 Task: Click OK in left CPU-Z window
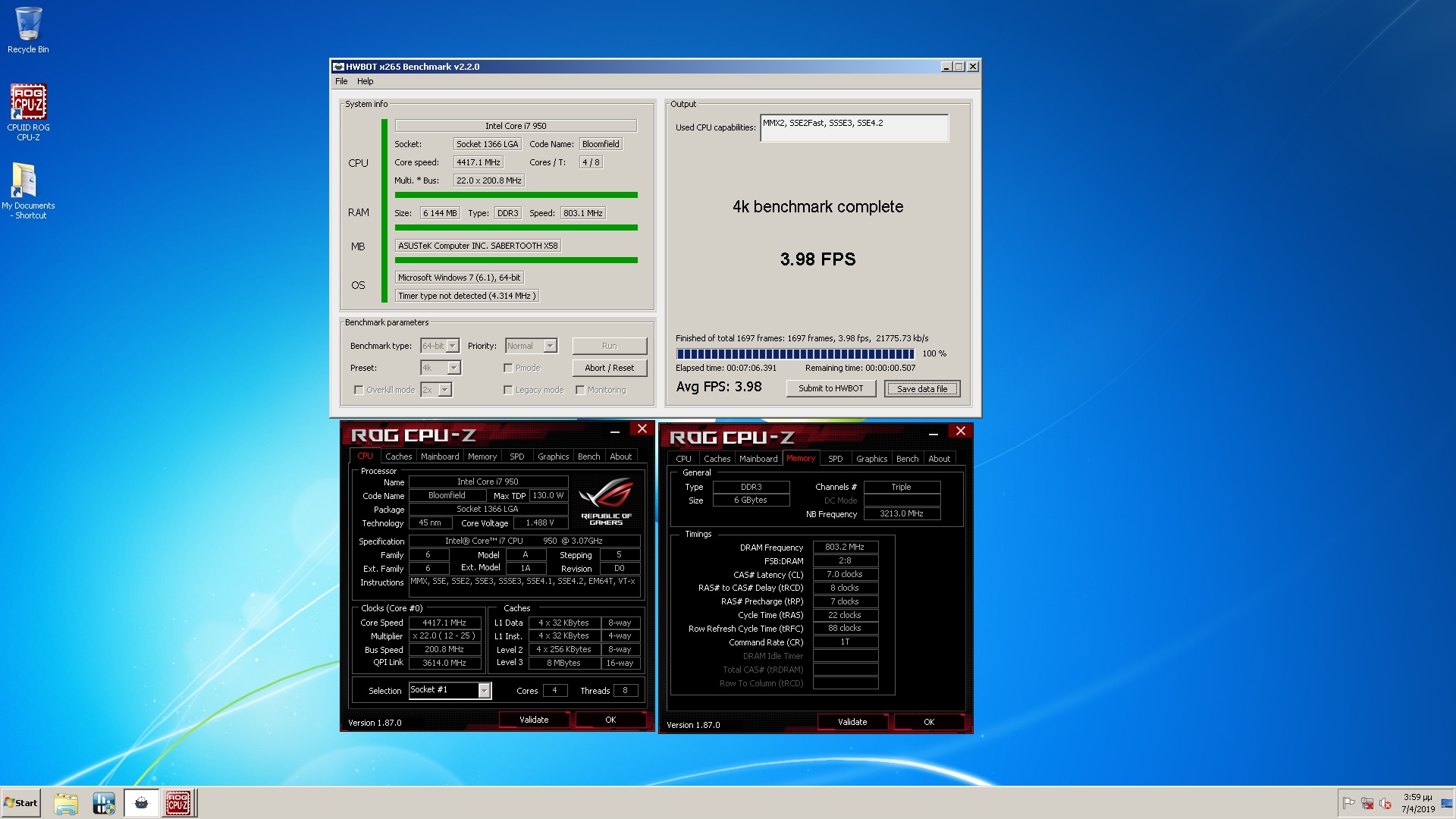(x=610, y=720)
